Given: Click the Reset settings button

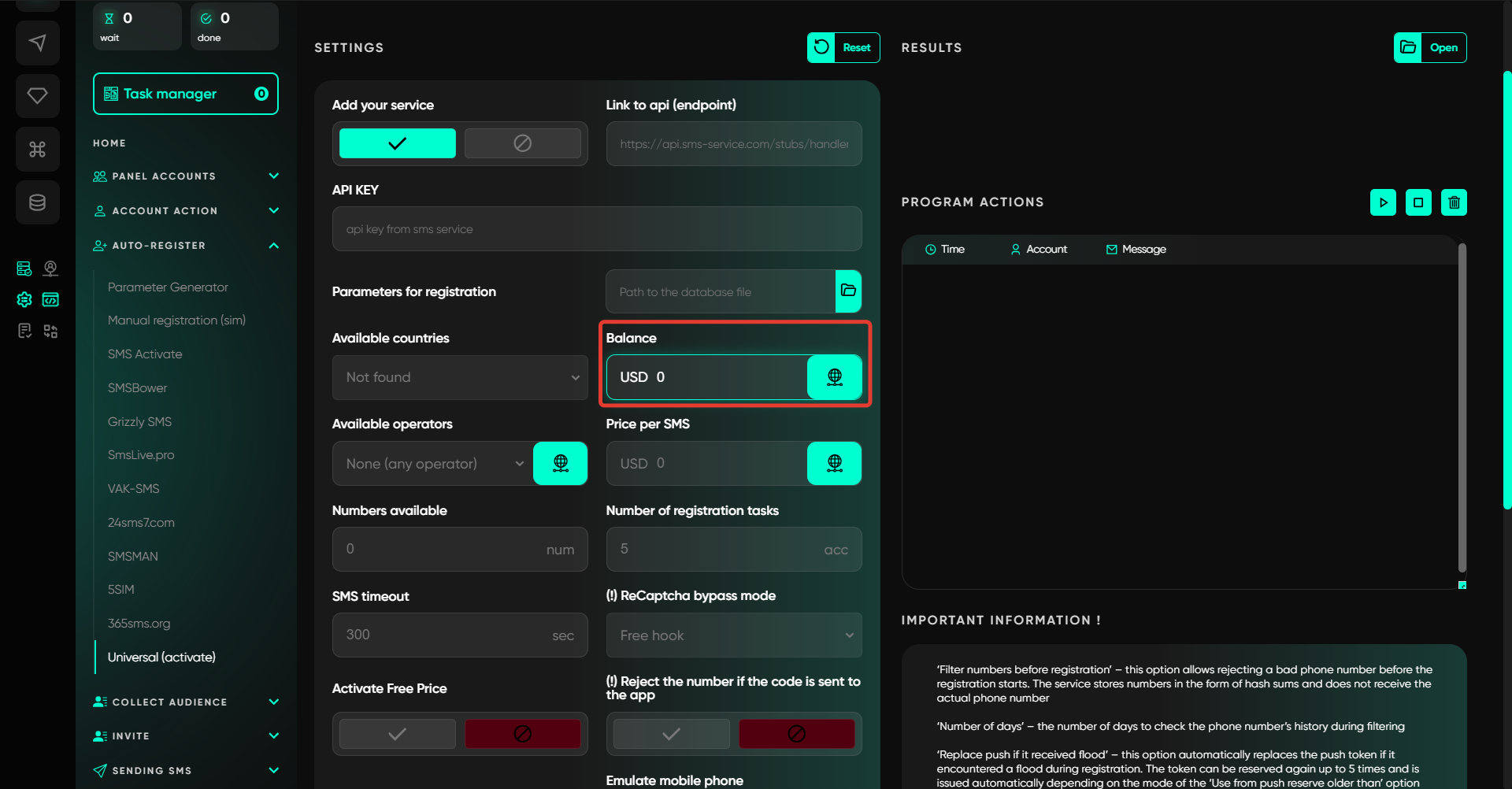Looking at the screenshot, I should pos(843,47).
